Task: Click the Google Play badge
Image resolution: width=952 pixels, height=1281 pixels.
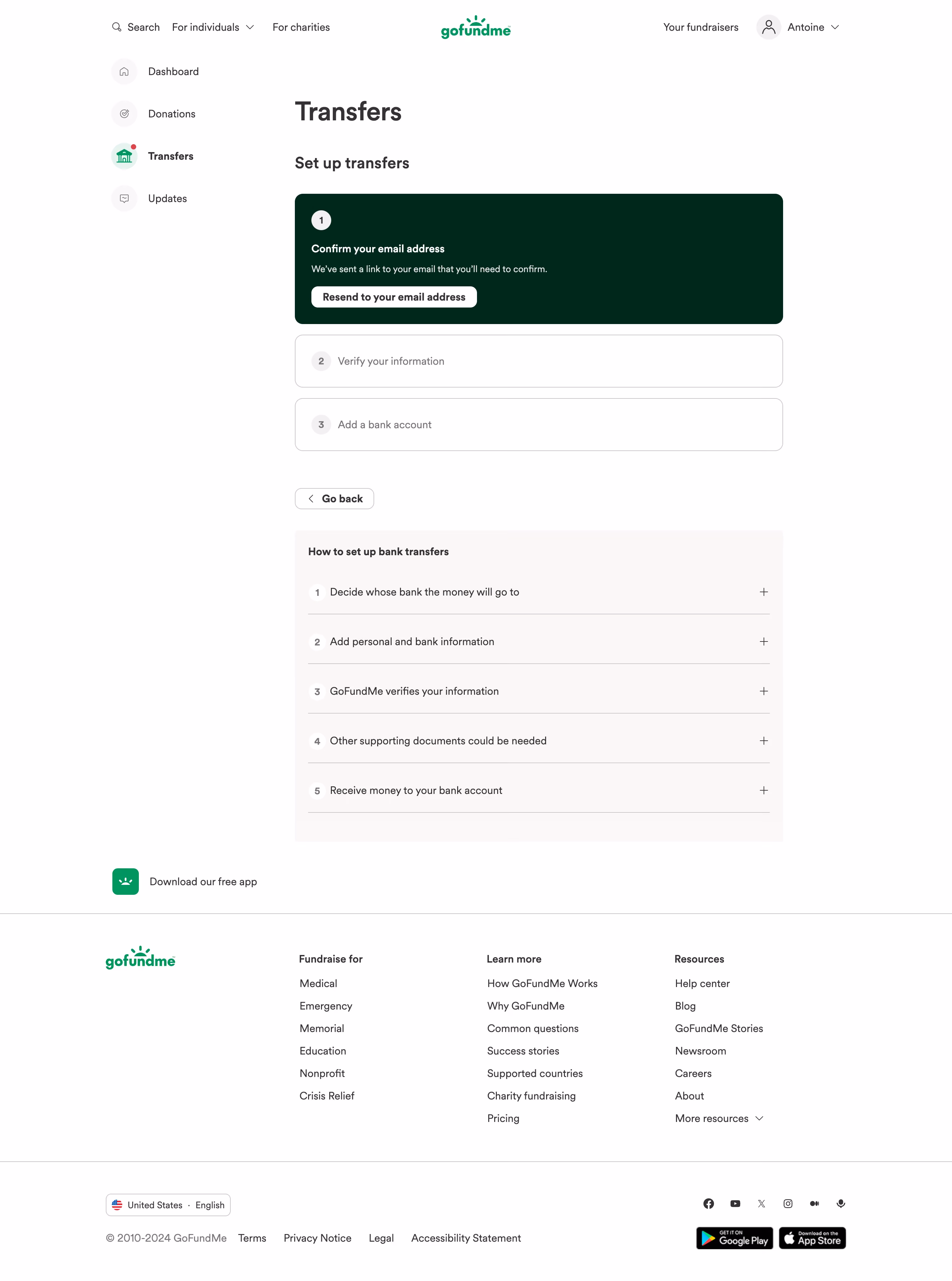Action: point(734,1238)
